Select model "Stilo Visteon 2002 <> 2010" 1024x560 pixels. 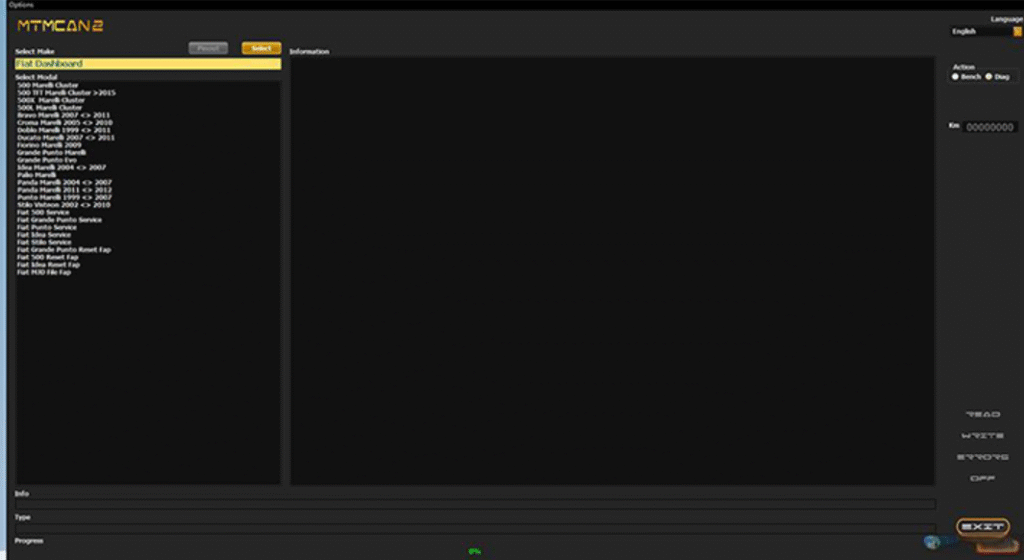click(64, 205)
